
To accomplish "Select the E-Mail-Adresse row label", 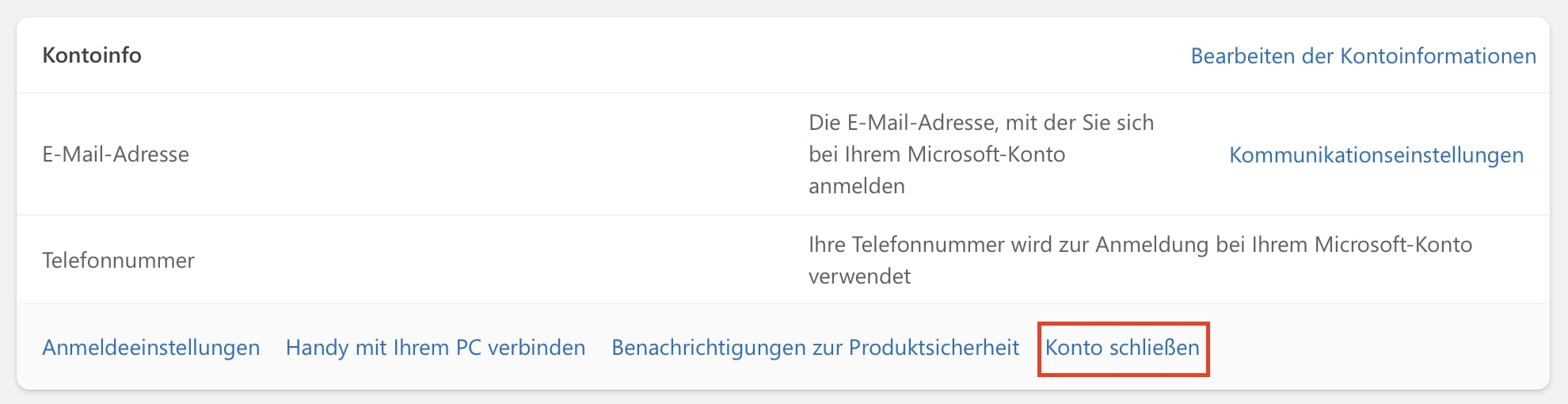I will (116, 154).
